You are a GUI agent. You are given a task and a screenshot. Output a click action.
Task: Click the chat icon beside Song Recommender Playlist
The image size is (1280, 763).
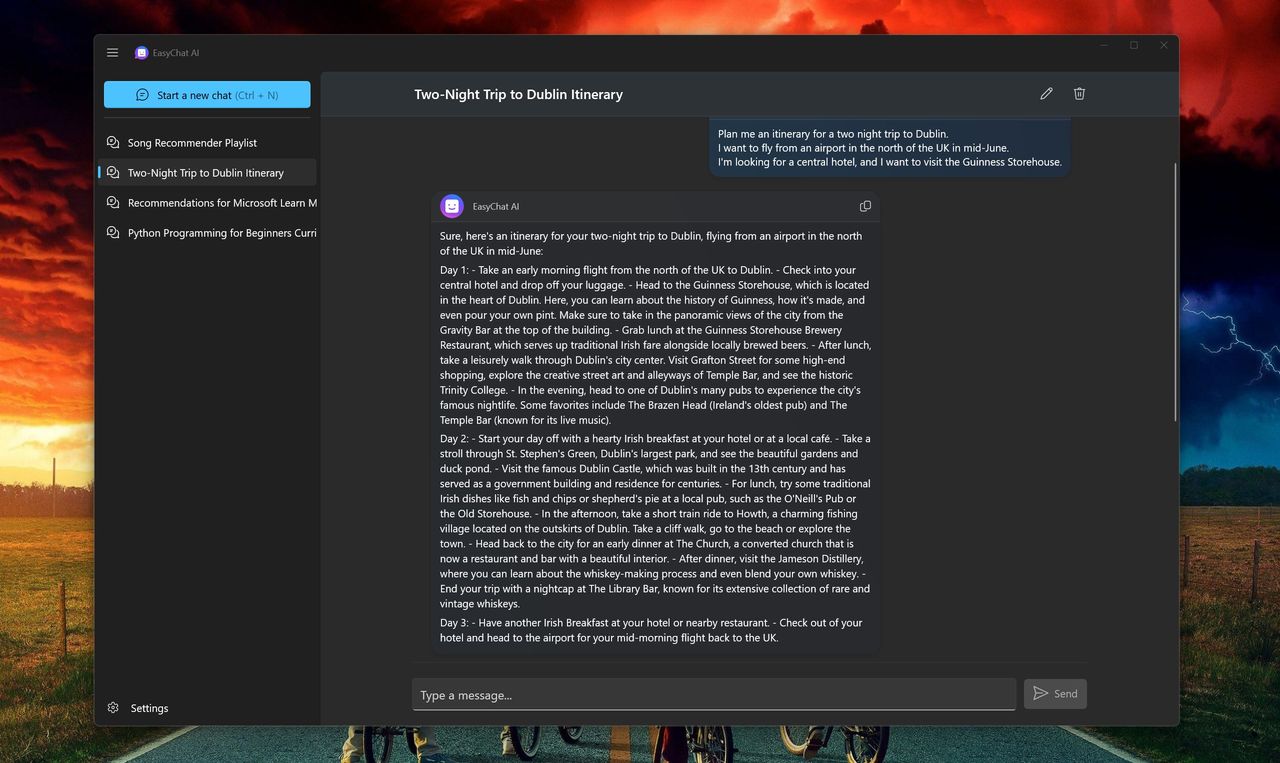(x=113, y=143)
